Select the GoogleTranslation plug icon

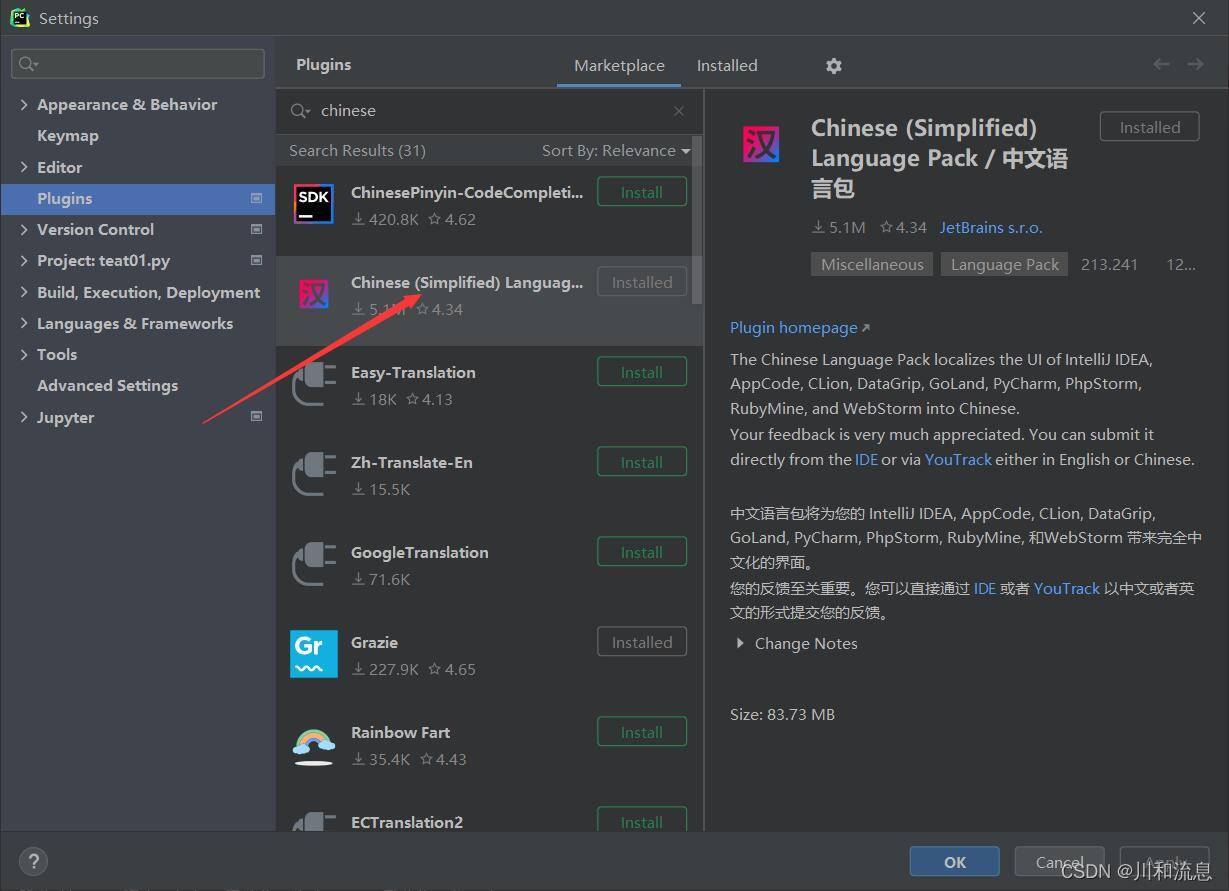click(x=313, y=565)
